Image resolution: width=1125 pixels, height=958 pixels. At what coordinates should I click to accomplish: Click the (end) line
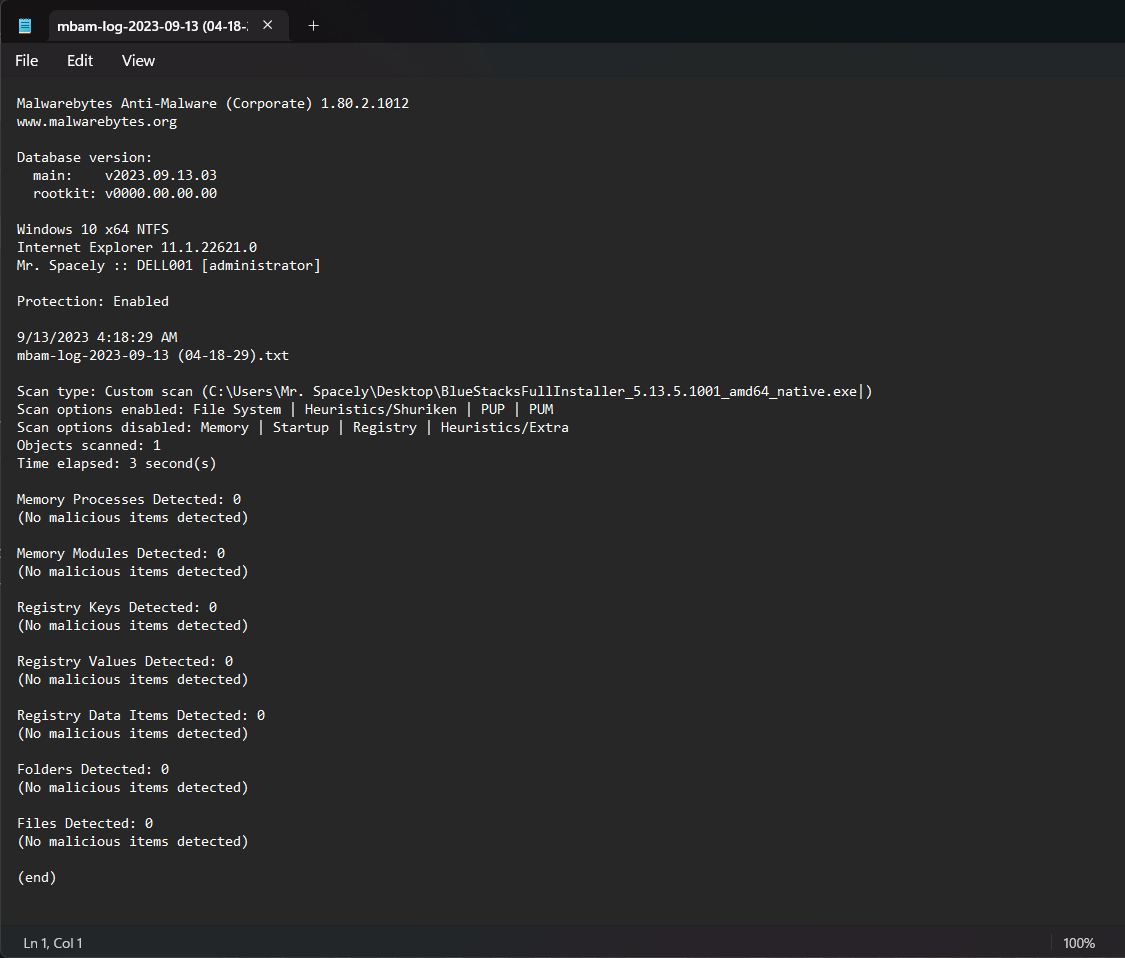[37, 877]
